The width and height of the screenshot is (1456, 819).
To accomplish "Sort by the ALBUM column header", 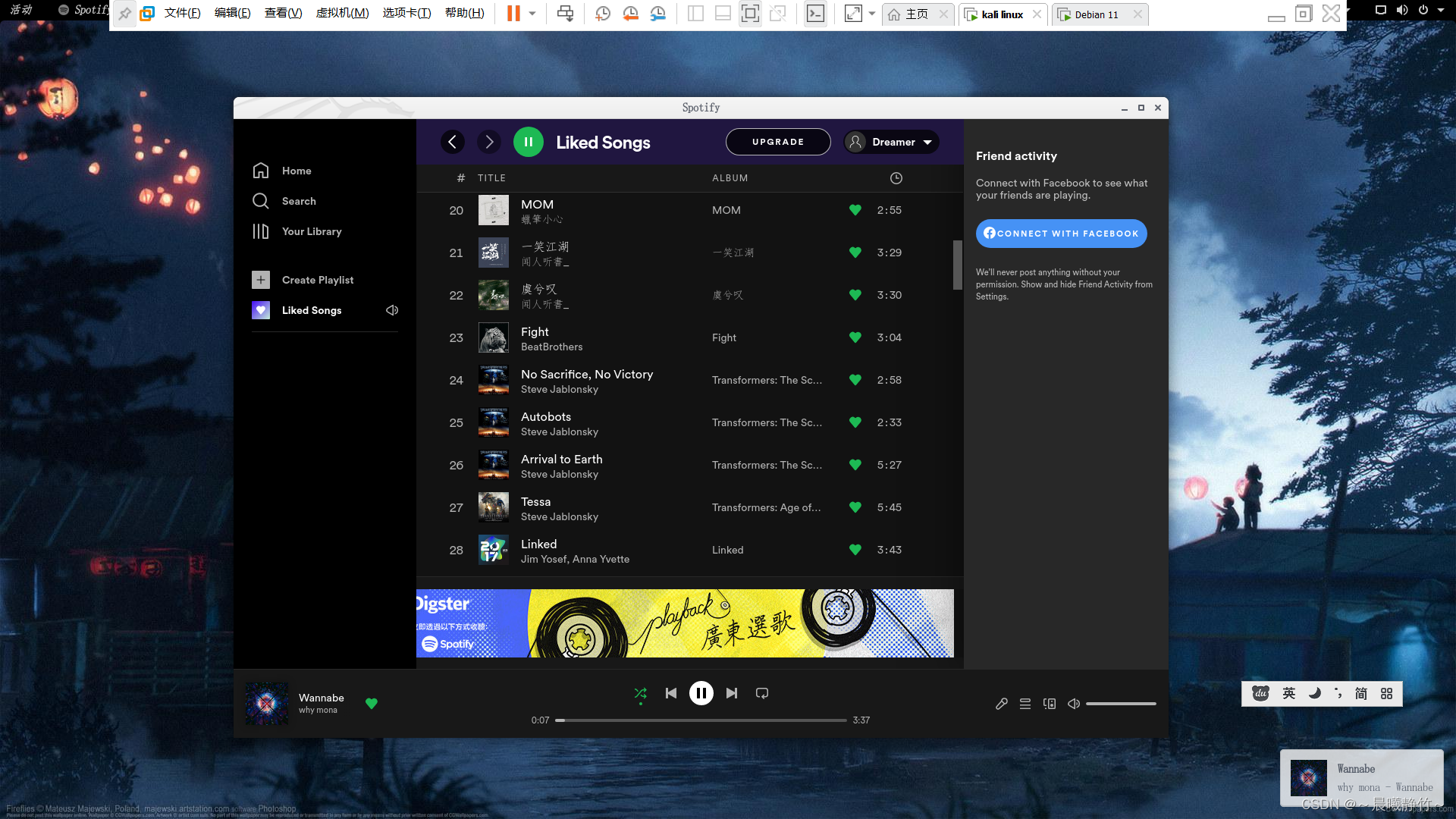I will pos(730,178).
